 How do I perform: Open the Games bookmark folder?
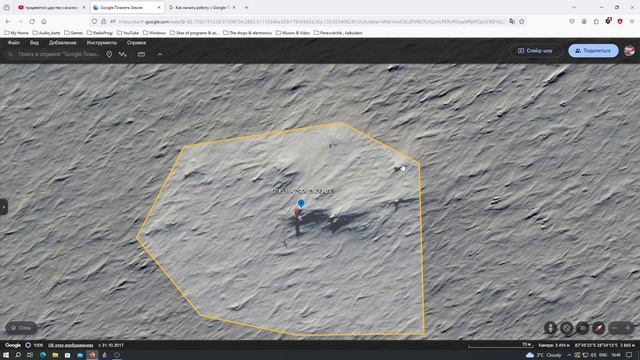tap(73, 33)
